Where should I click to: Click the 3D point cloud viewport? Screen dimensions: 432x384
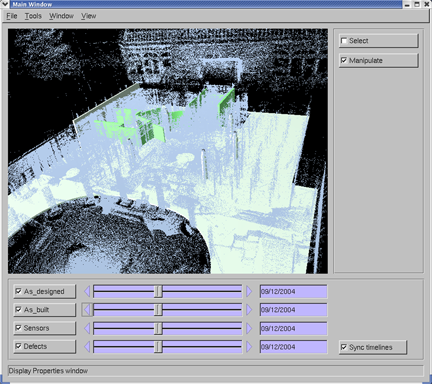pyautogui.click(x=168, y=151)
